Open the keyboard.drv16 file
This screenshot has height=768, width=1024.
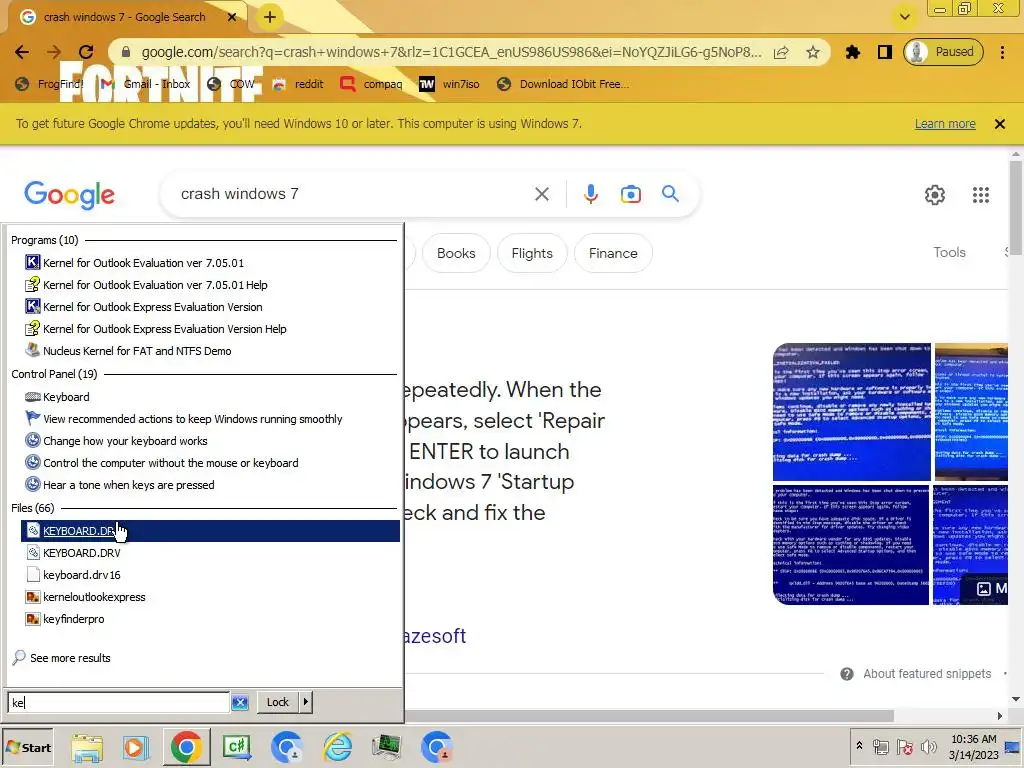pyautogui.click(x=73, y=575)
